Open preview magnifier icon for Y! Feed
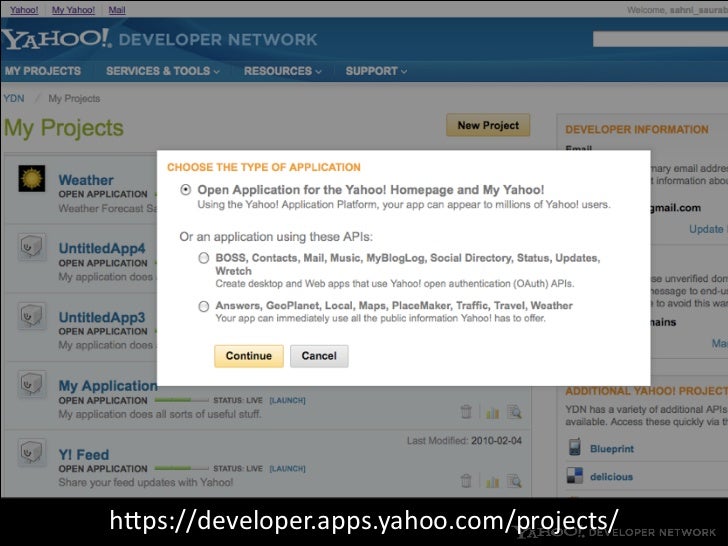 pos(514,481)
